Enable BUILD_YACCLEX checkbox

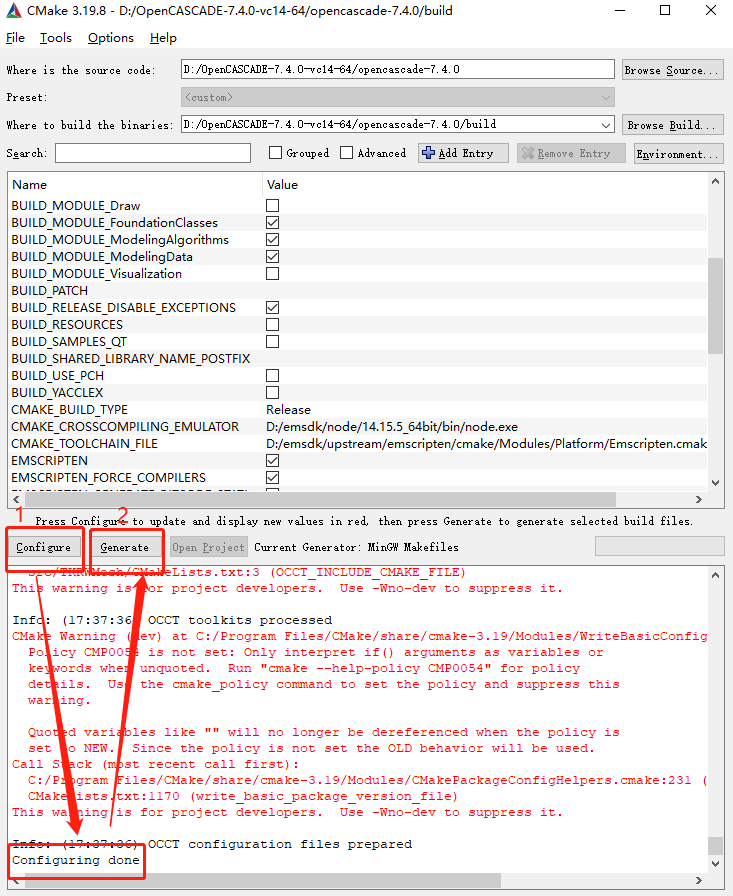[x=273, y=393]
